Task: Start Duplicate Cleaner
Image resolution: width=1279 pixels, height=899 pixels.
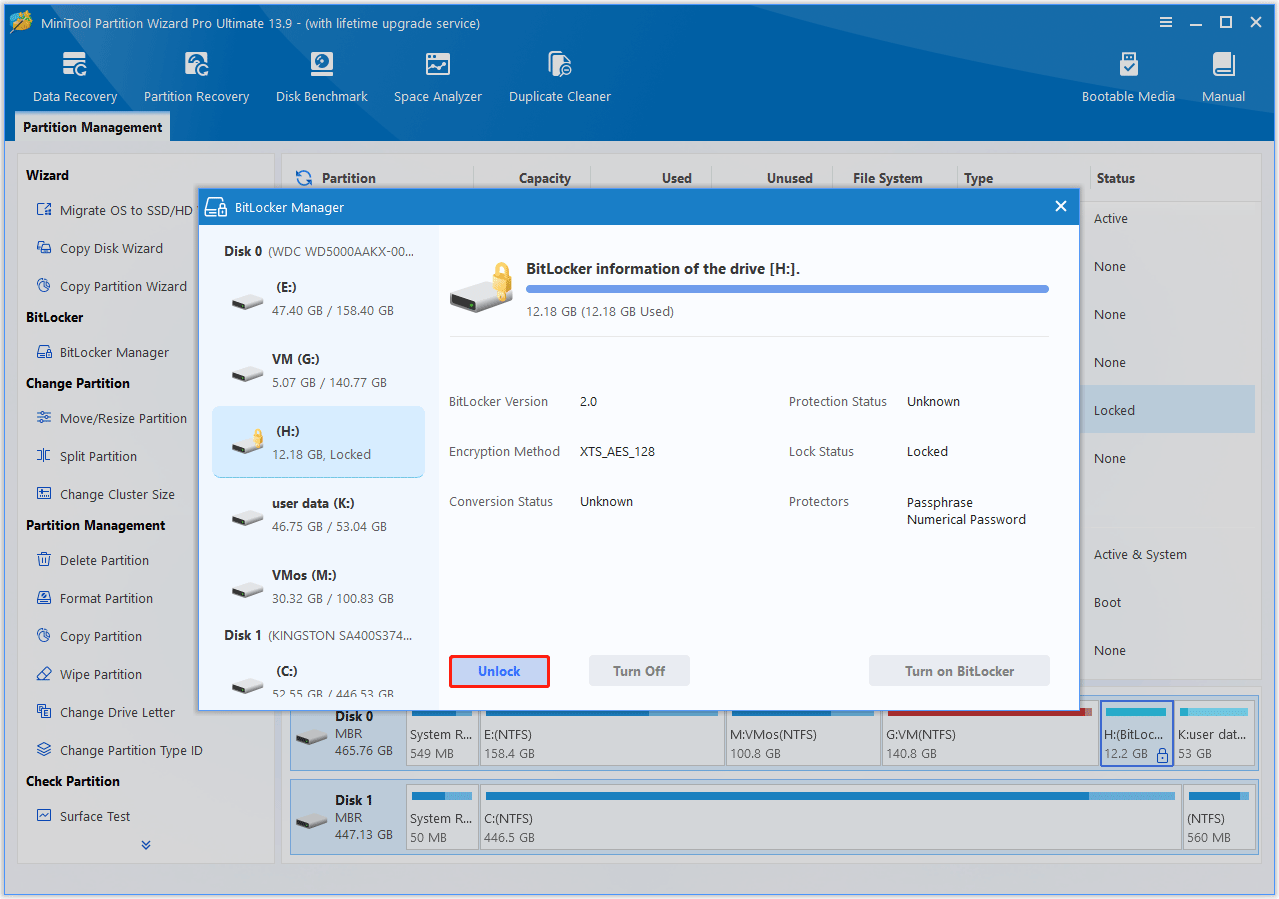Action: [560, 78]
